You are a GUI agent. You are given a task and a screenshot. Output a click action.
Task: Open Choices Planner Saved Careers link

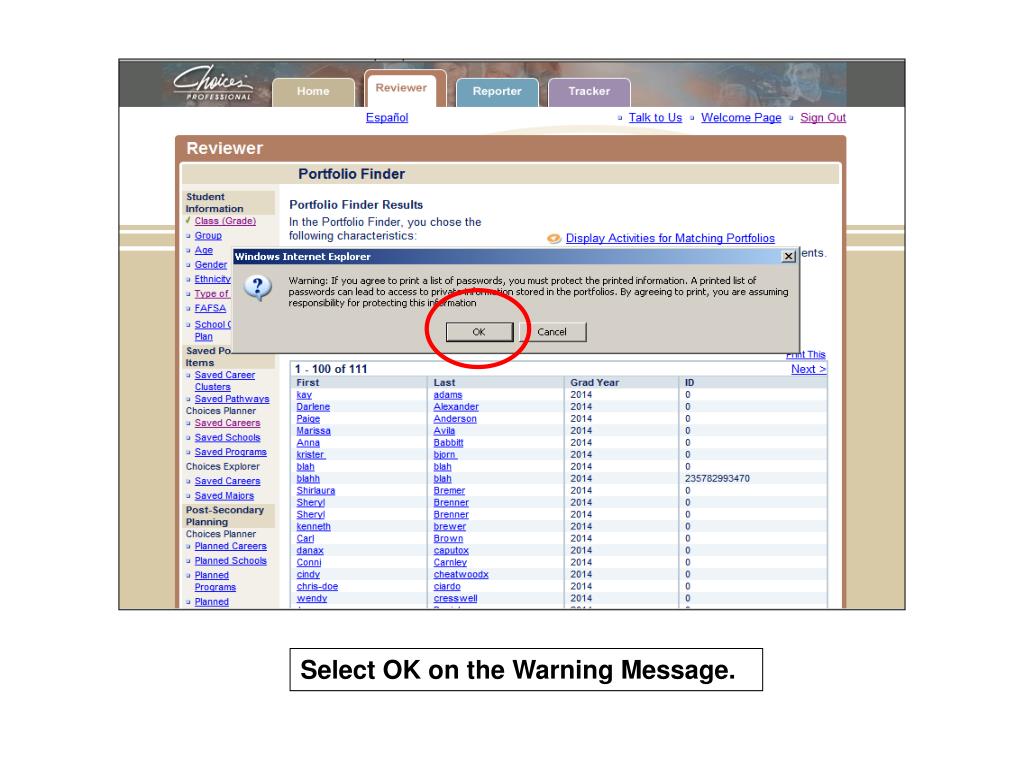pos(227,423)
